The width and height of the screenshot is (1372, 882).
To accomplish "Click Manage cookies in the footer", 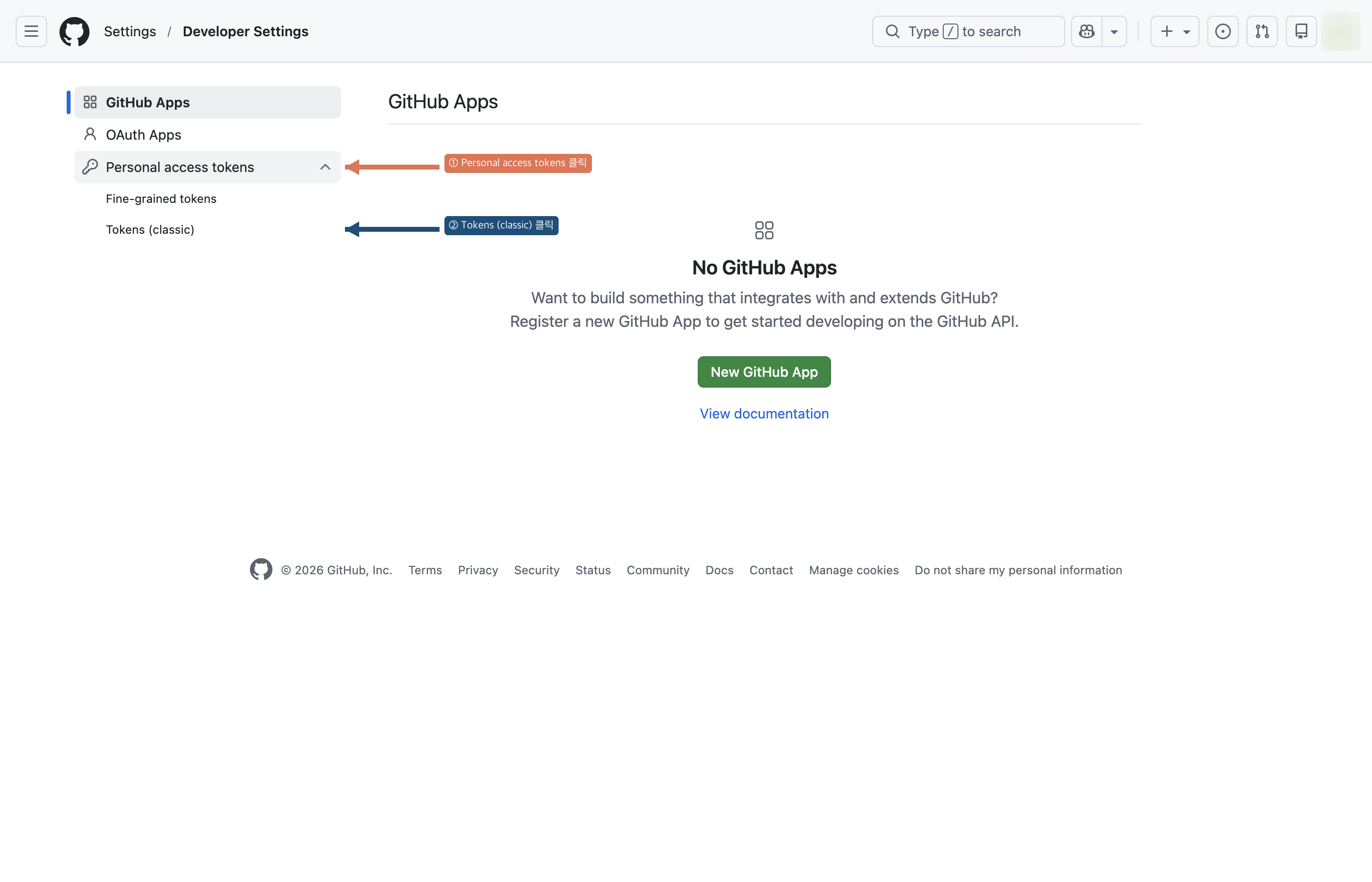I will pos(854,570).
